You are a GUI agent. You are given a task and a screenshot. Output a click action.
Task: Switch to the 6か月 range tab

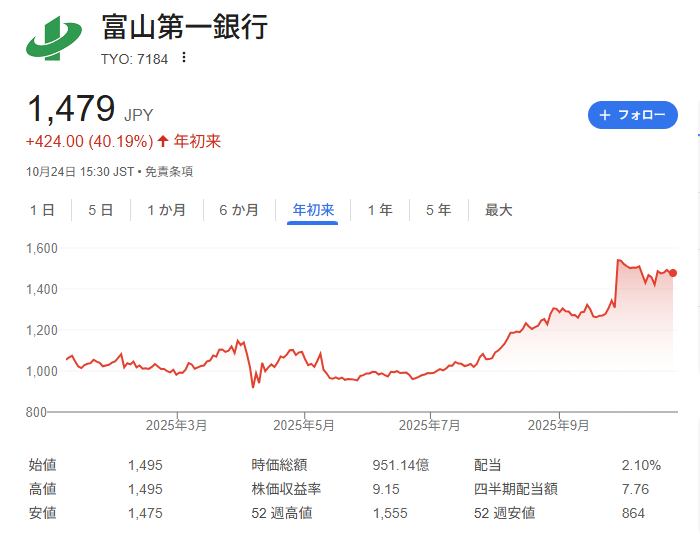[238, 210]
